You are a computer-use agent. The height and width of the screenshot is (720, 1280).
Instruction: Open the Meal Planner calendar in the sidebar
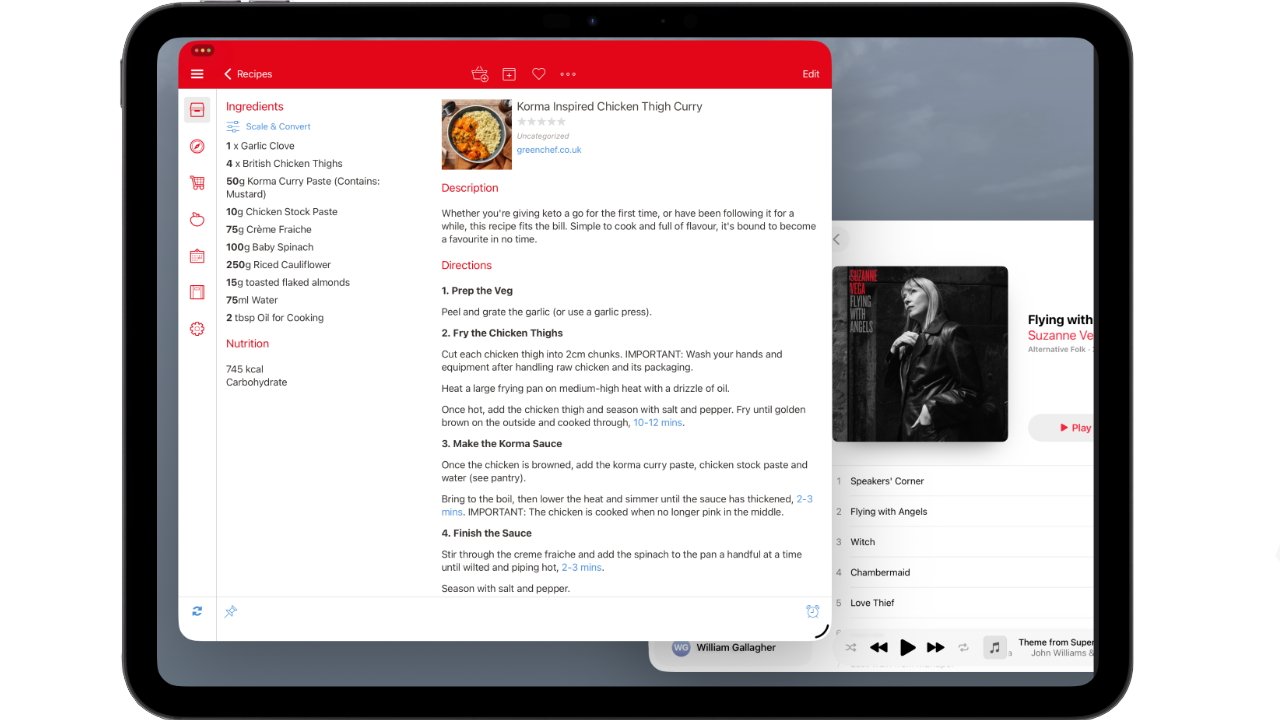click(197, 256)
